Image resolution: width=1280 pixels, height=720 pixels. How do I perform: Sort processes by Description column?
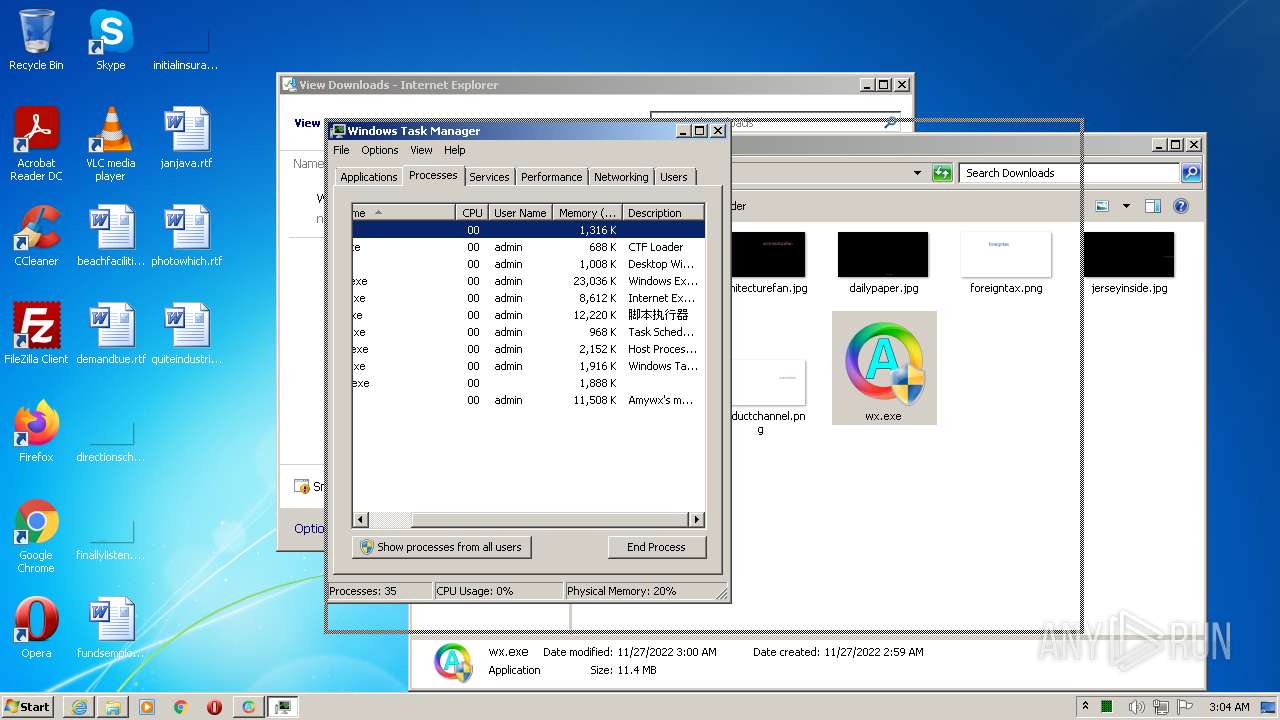pyautogui.click(x=662, y=212)
